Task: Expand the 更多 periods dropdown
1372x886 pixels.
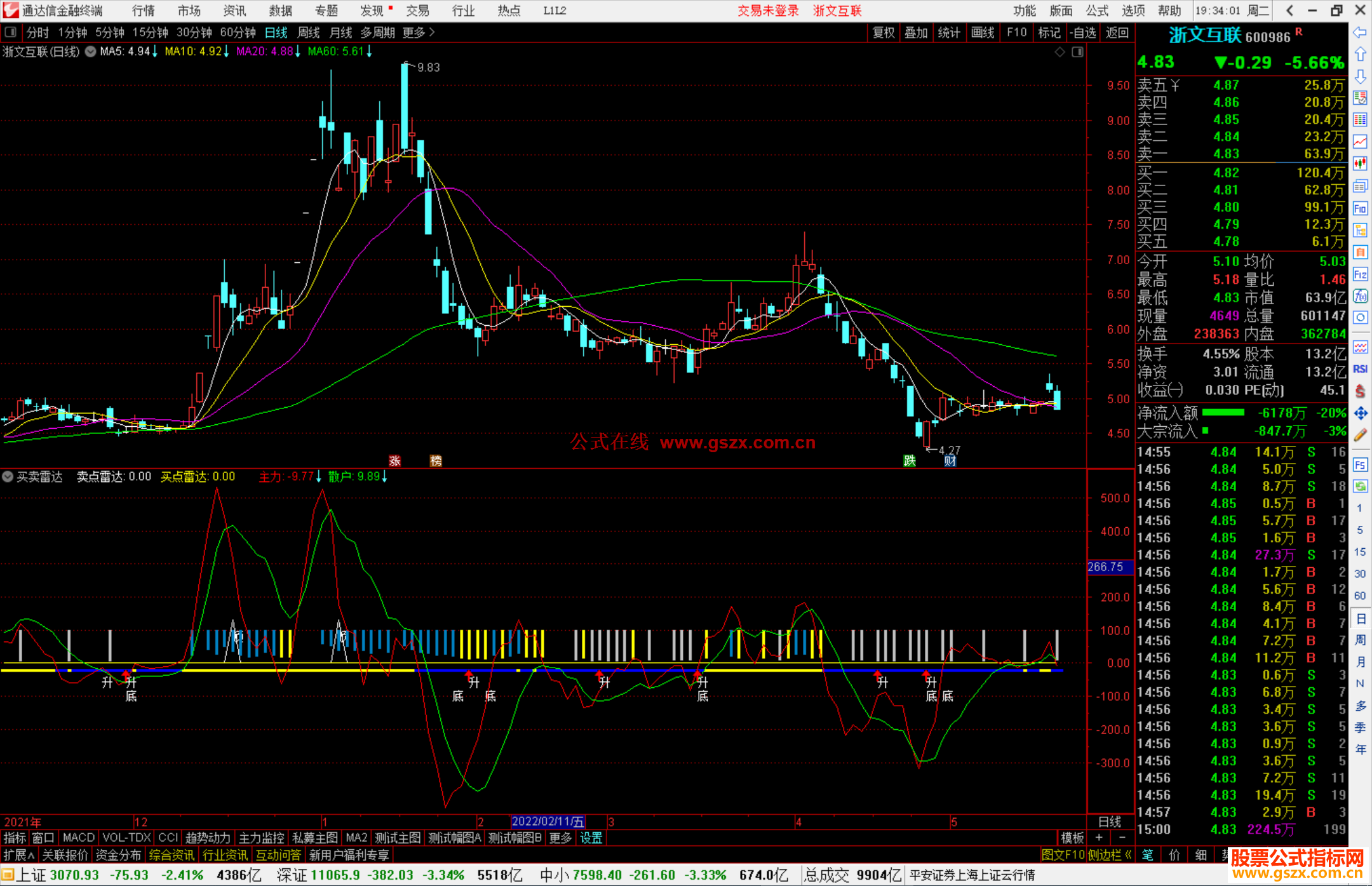Action: tap(419, 32)
